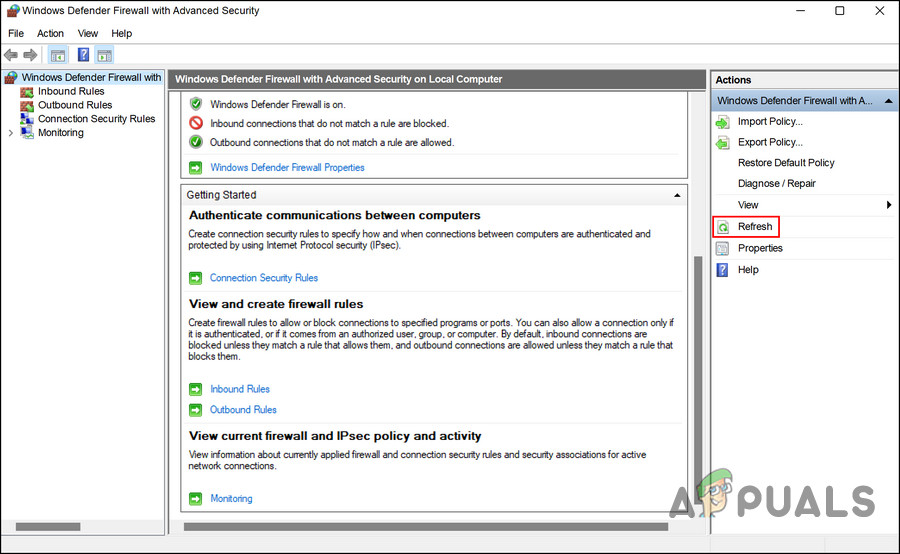Click 'View and create firewall rules' heading
Image resolution: width=900 pixels, height=554 pixels.
tap(276, 304)
